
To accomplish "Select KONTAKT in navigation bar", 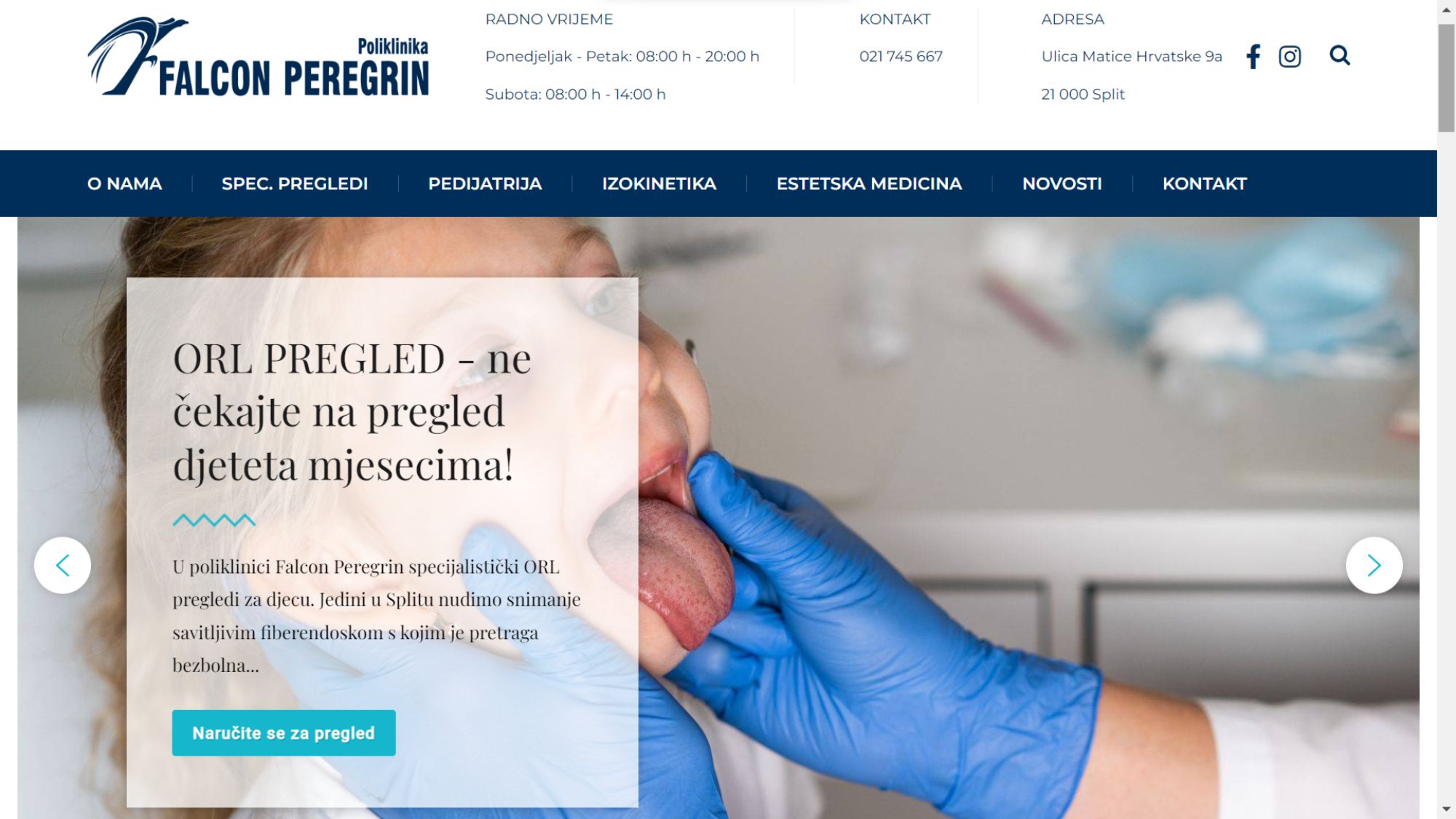I will 1204,183.
